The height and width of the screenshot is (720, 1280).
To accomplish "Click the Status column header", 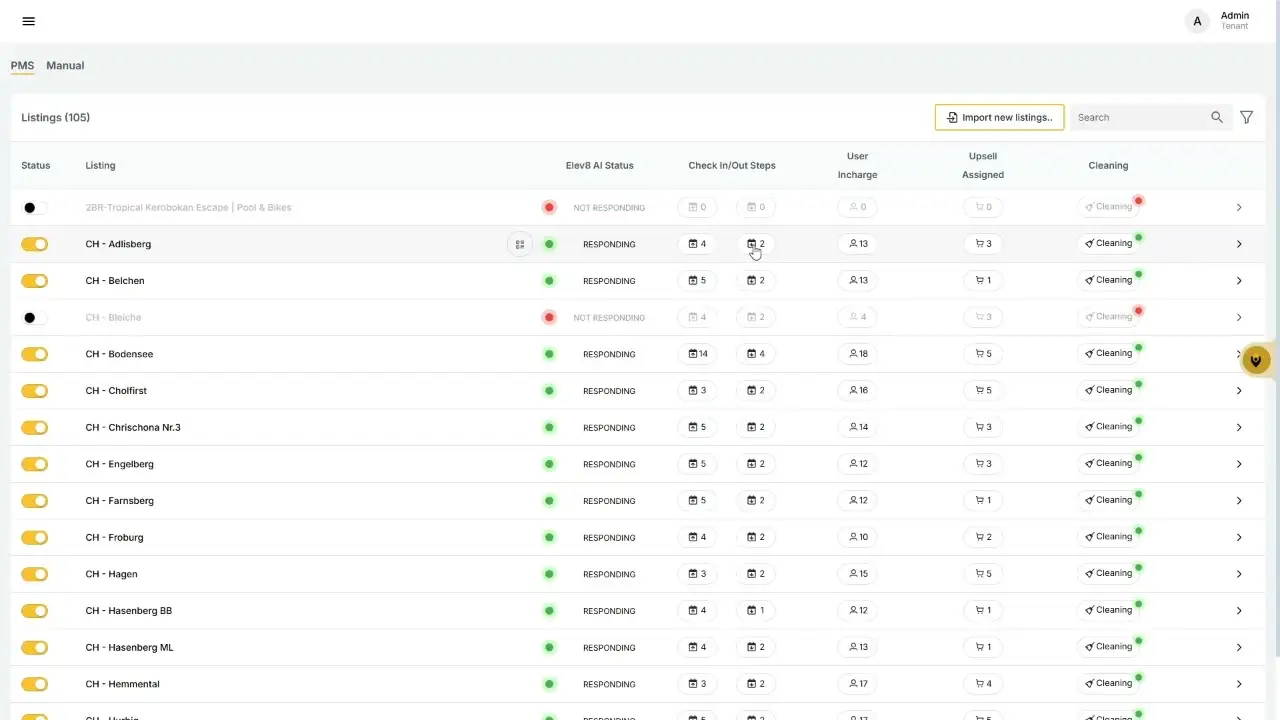I will [x=35, y=166].
